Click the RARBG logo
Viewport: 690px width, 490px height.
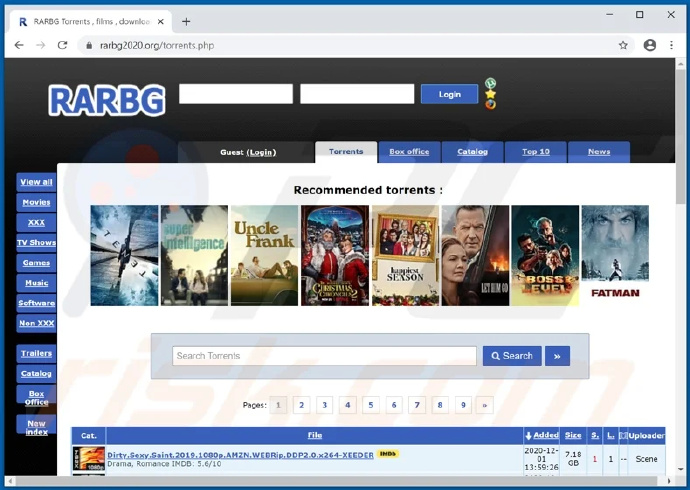[105, 98]
